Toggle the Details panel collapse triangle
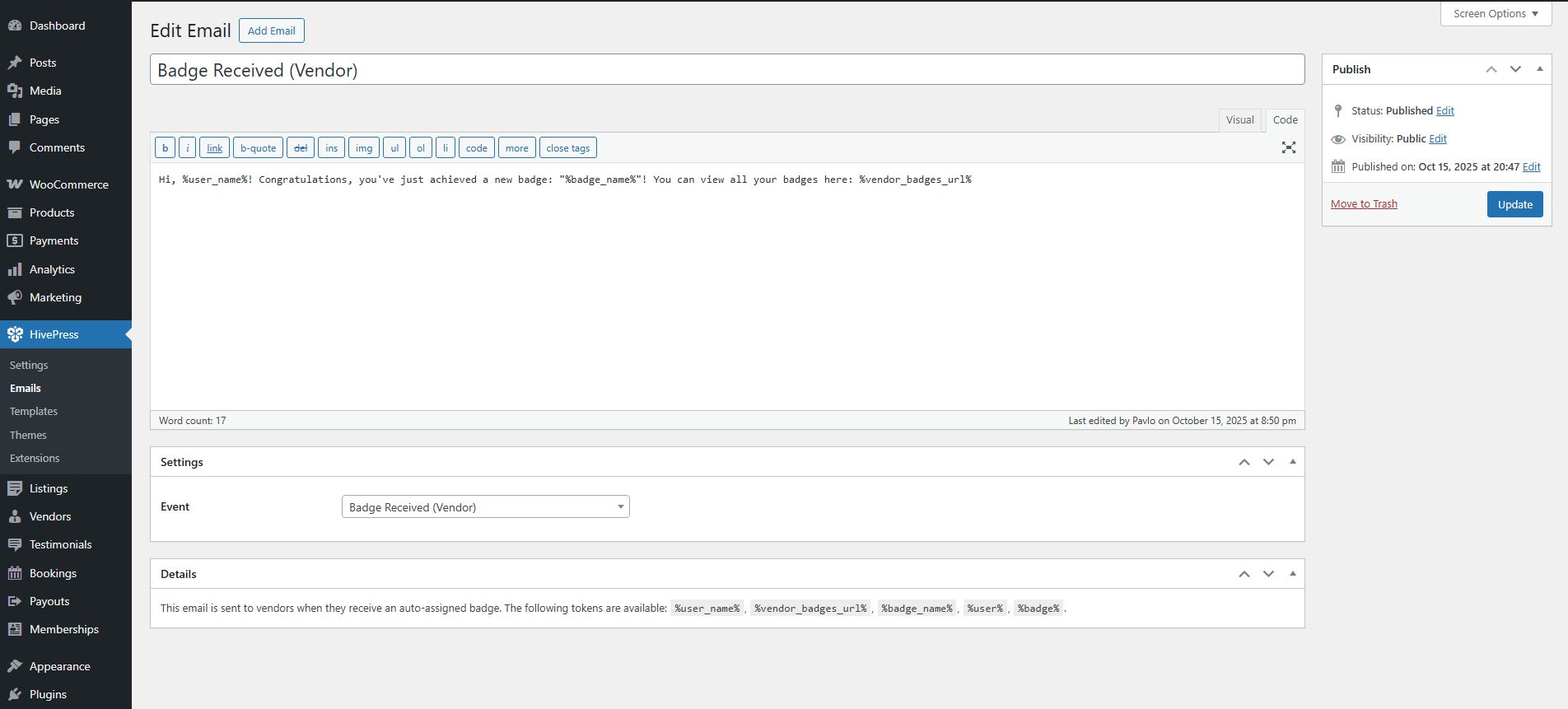 tap(1292, 574)
